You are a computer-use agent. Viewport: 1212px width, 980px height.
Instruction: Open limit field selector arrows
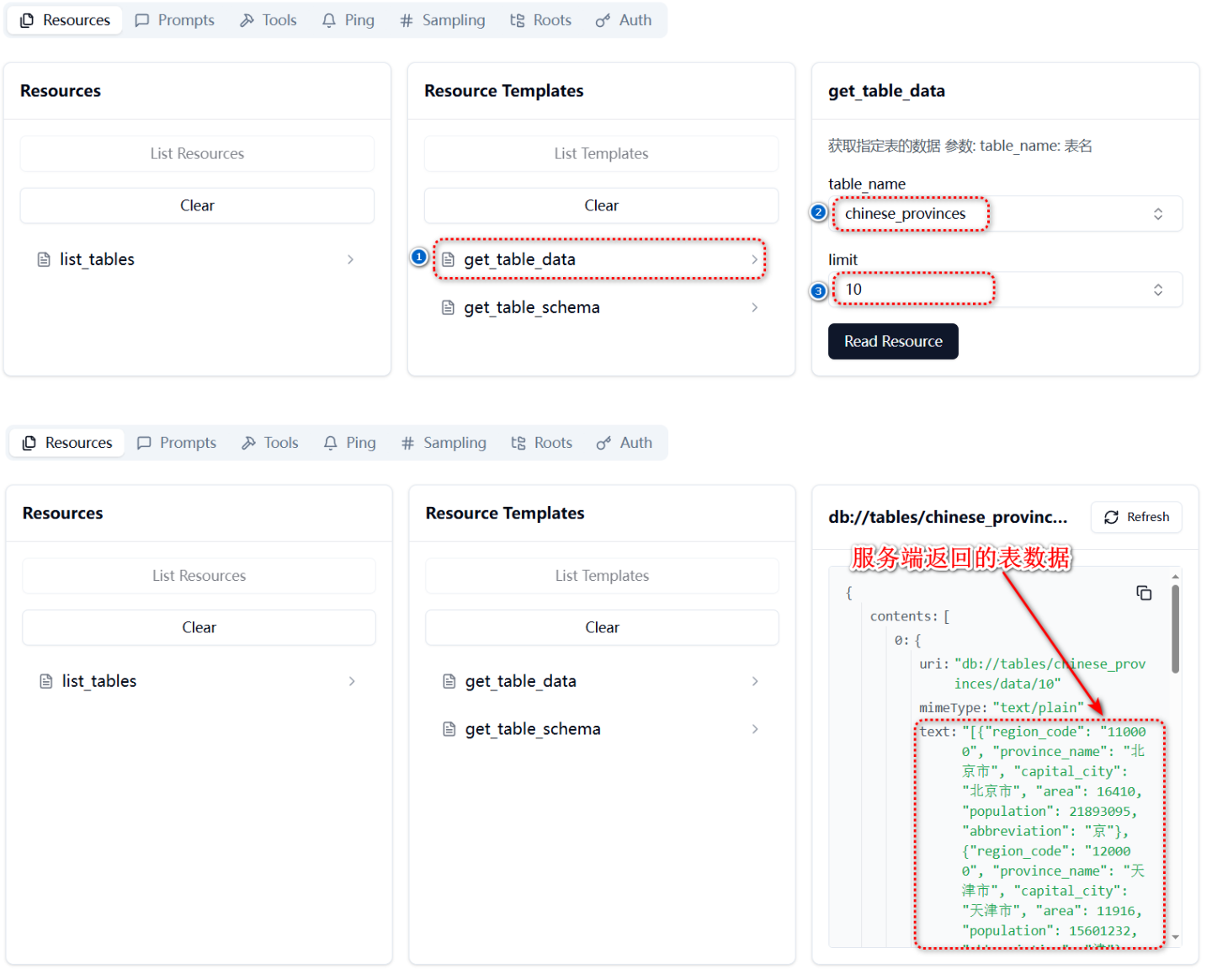pyautogui.click(x=1158, y=290)
